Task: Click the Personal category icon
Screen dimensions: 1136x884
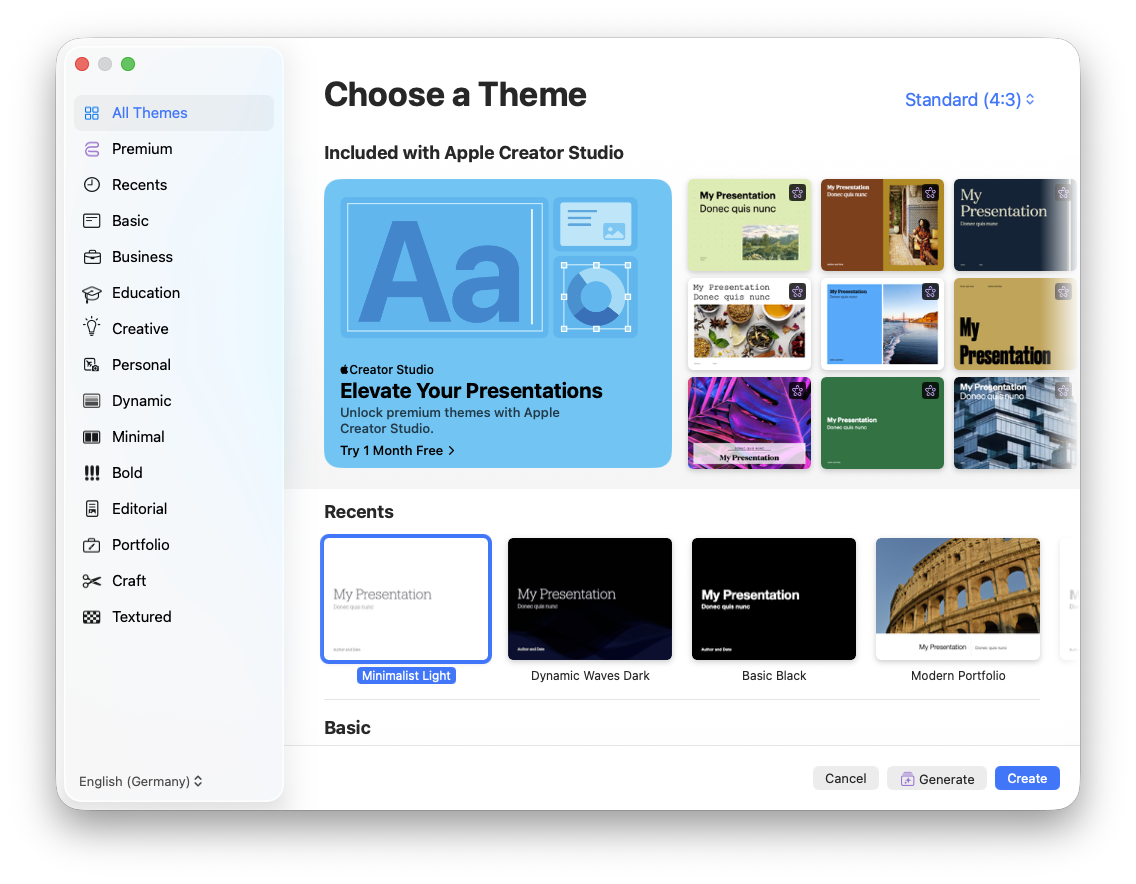Action: coord(91,365)
